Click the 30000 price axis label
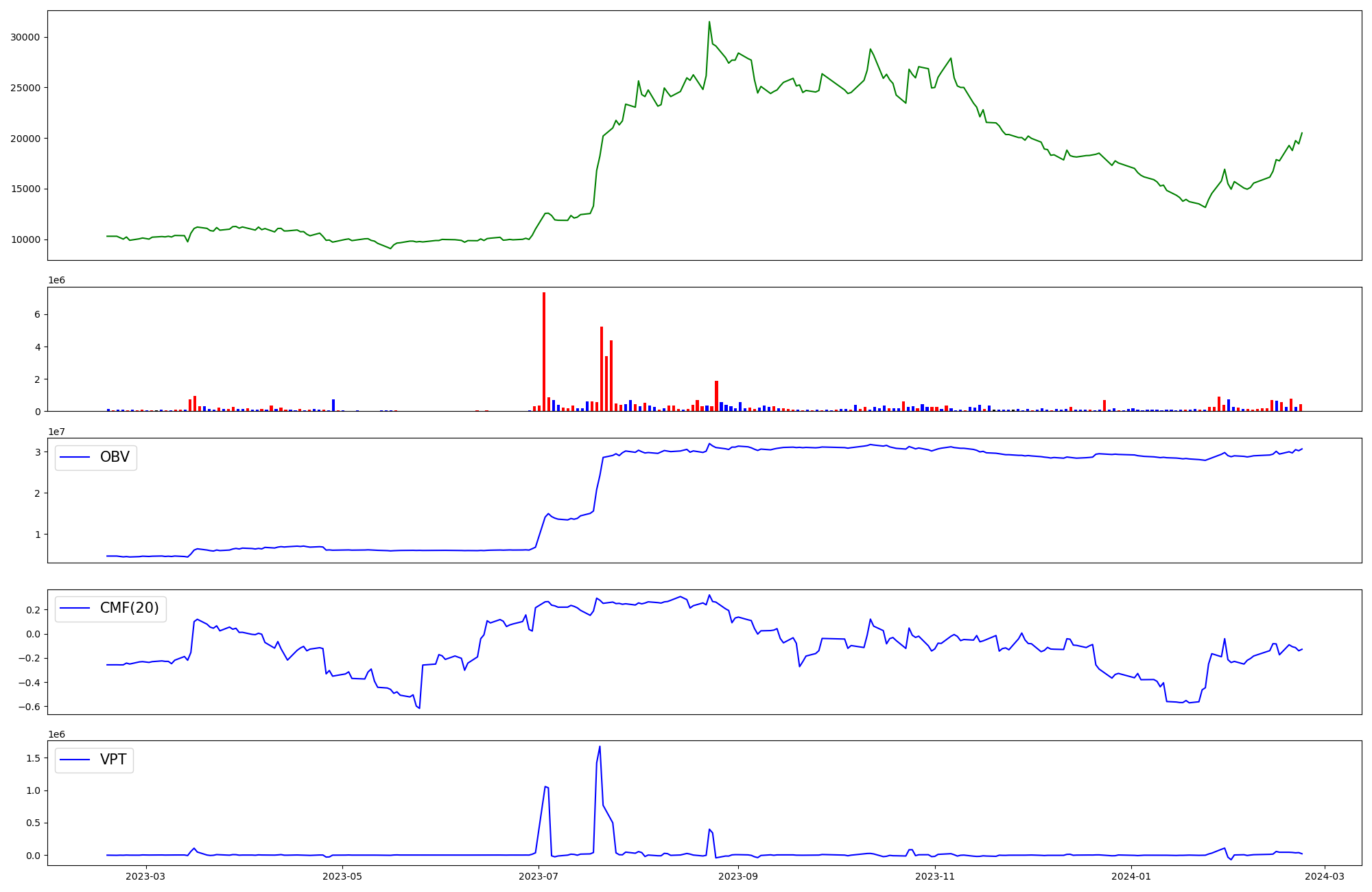The image size is (1372, 892). (25, 37)
